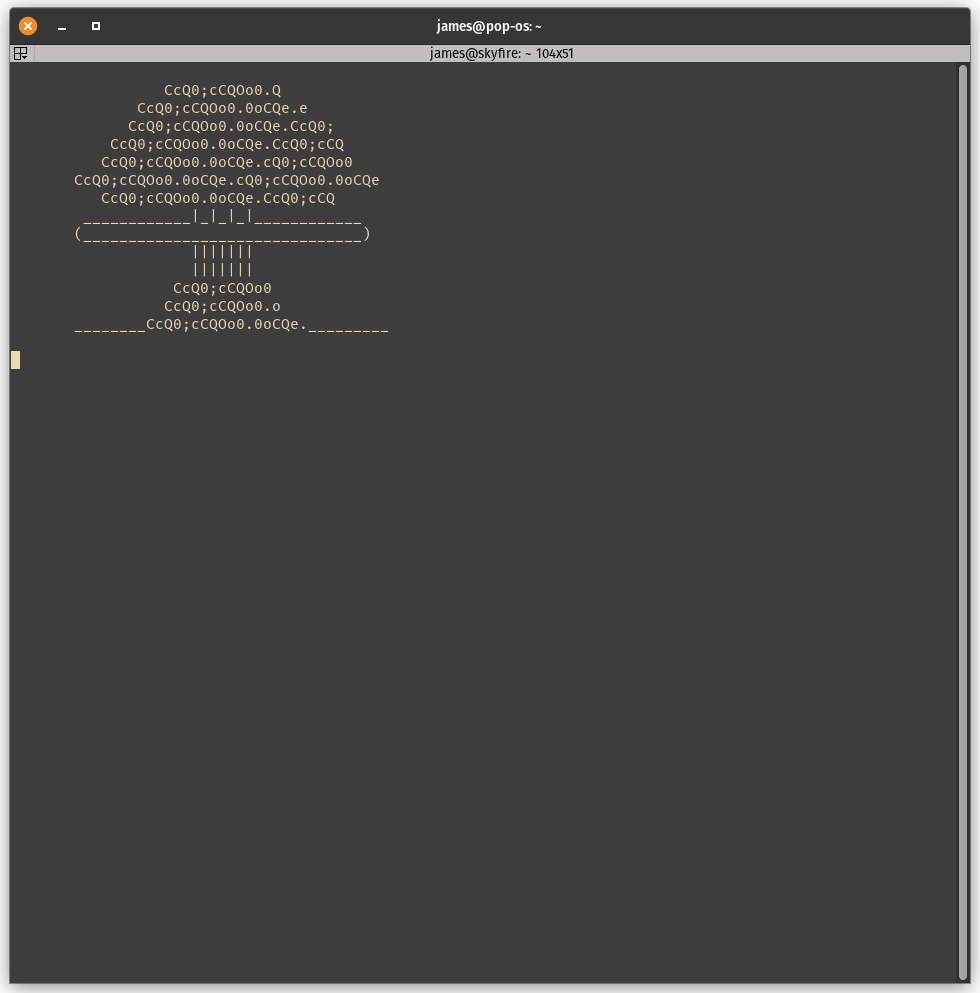Image resolution: width=980 pixels, height=993 pixels.
Task: Minimize the terminal window
Action: coord(62,26)
